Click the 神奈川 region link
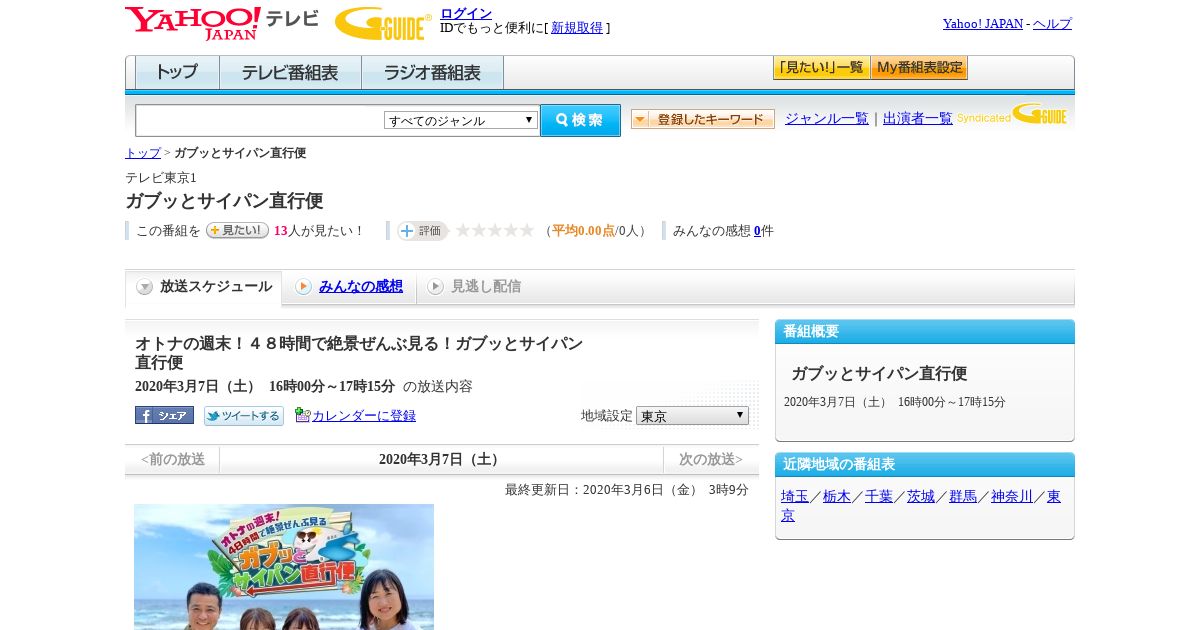The width and height of the screenshot is (1200, 630). pyautogui.click(x=1012, y=496)
